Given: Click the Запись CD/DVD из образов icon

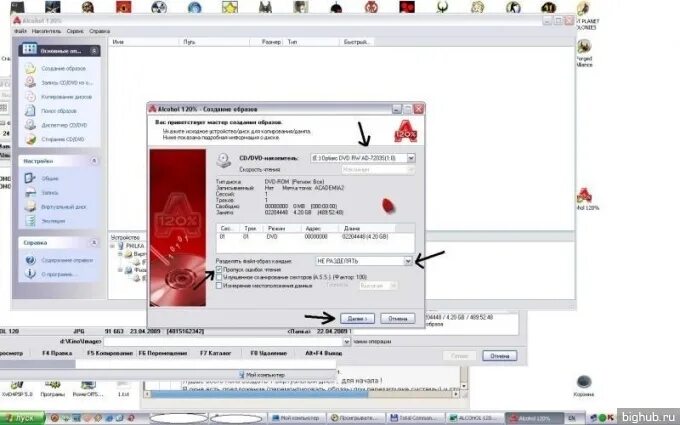Looking at the screenshot, I should coord(30,82).
